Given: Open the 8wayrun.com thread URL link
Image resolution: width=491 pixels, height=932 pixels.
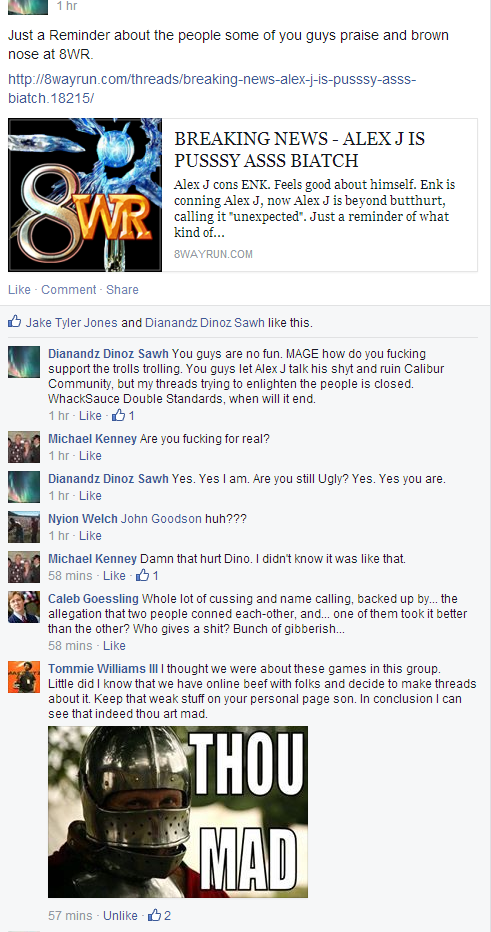Looking at the screenshot, I should (x=212, y=88).
